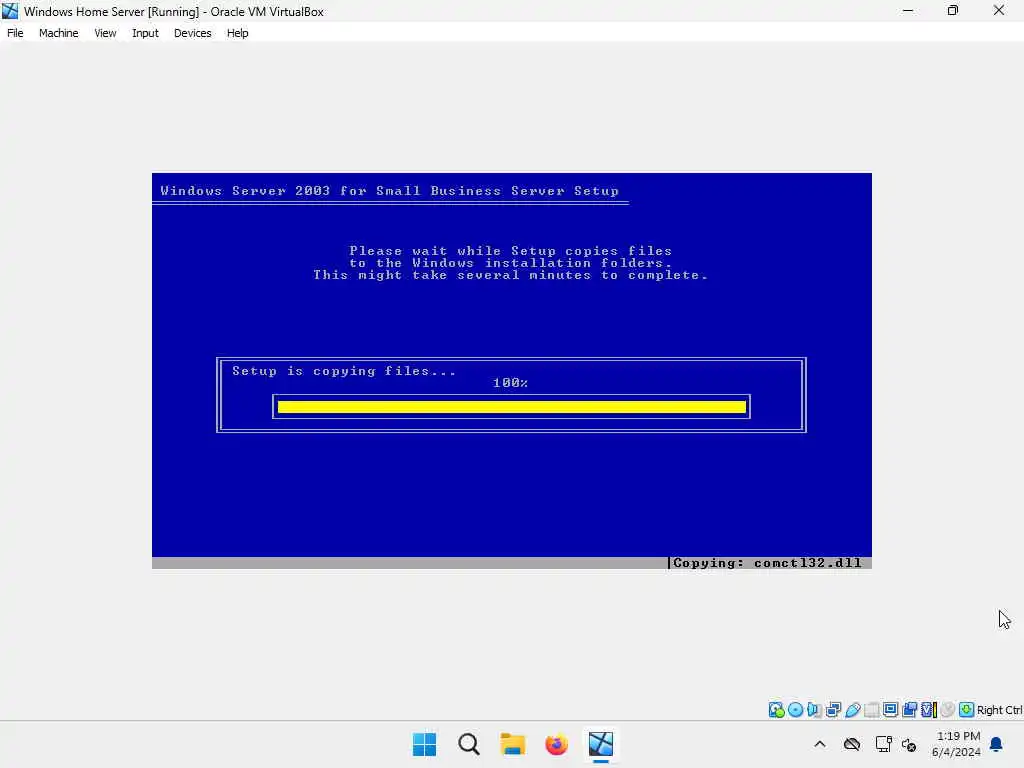Click the green keyboard capture arrow icon
This screenshot has width=1024, height=768.
[967, 710]
